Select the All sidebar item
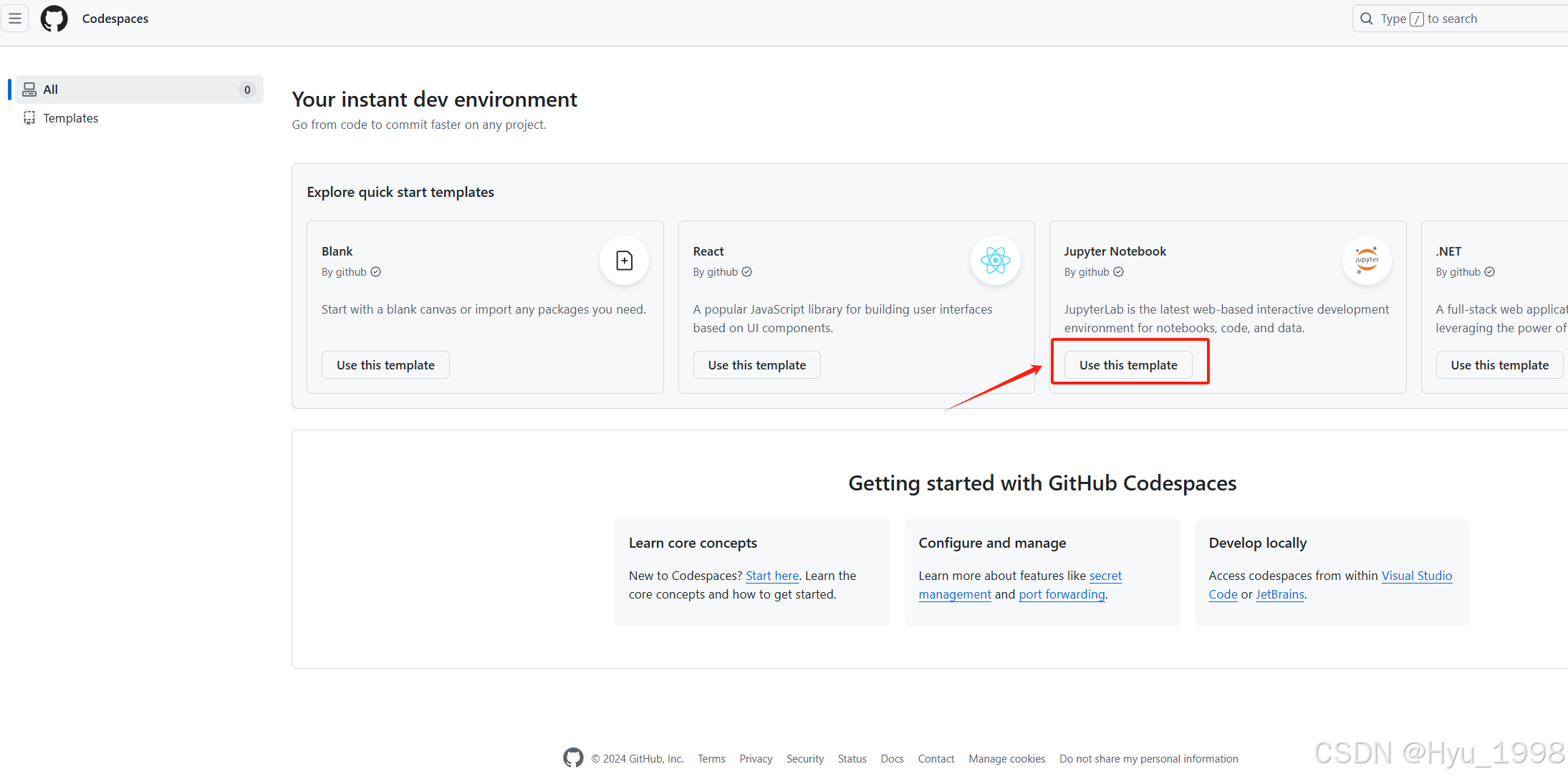1568x779 pixels. (x=139, y=89)
